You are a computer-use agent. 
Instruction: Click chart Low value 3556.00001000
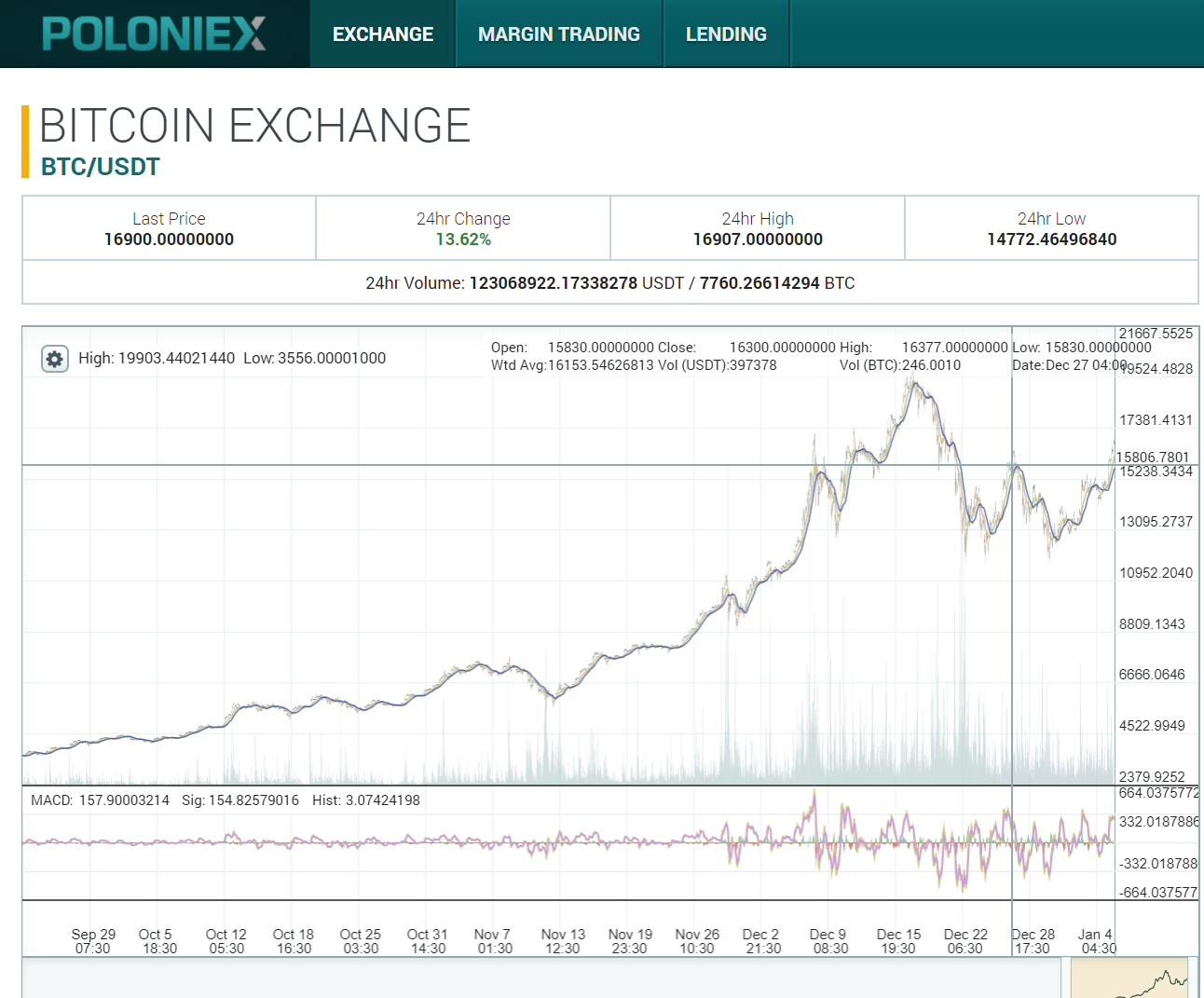332,358
